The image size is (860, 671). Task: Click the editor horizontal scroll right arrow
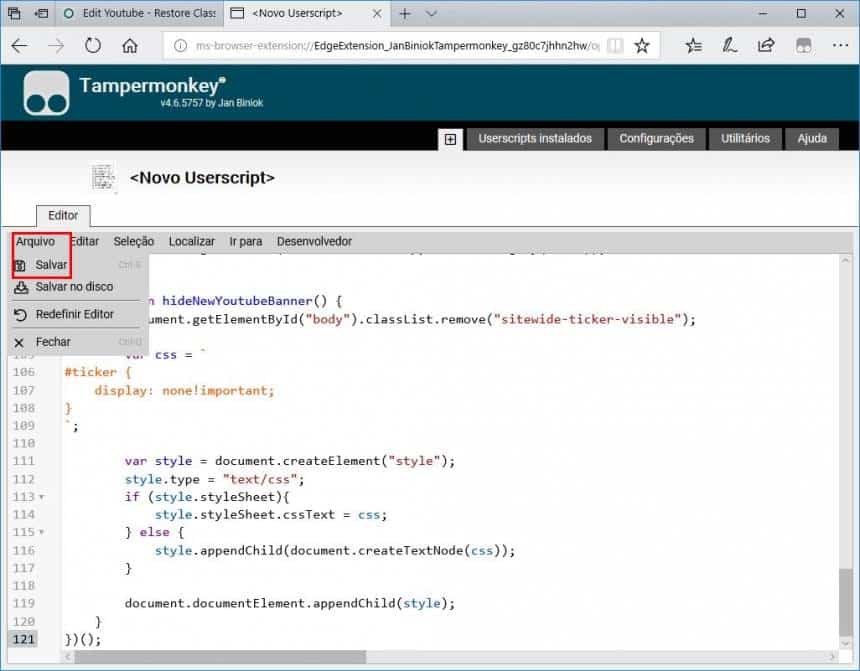(833, 656)
